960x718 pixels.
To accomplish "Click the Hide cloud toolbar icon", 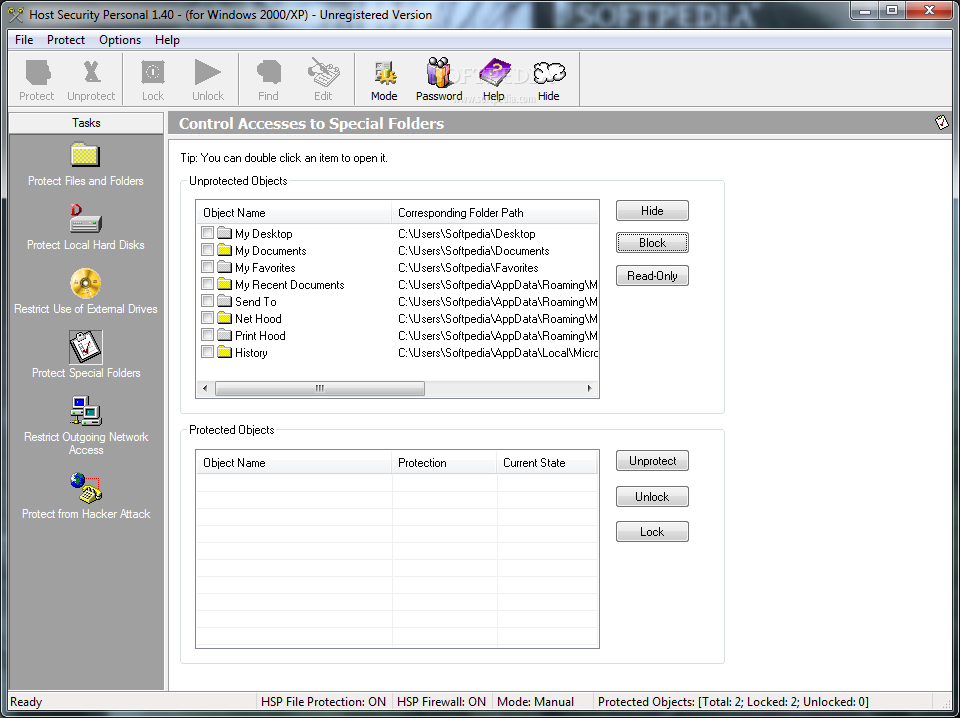I will (x=549, y=80).
